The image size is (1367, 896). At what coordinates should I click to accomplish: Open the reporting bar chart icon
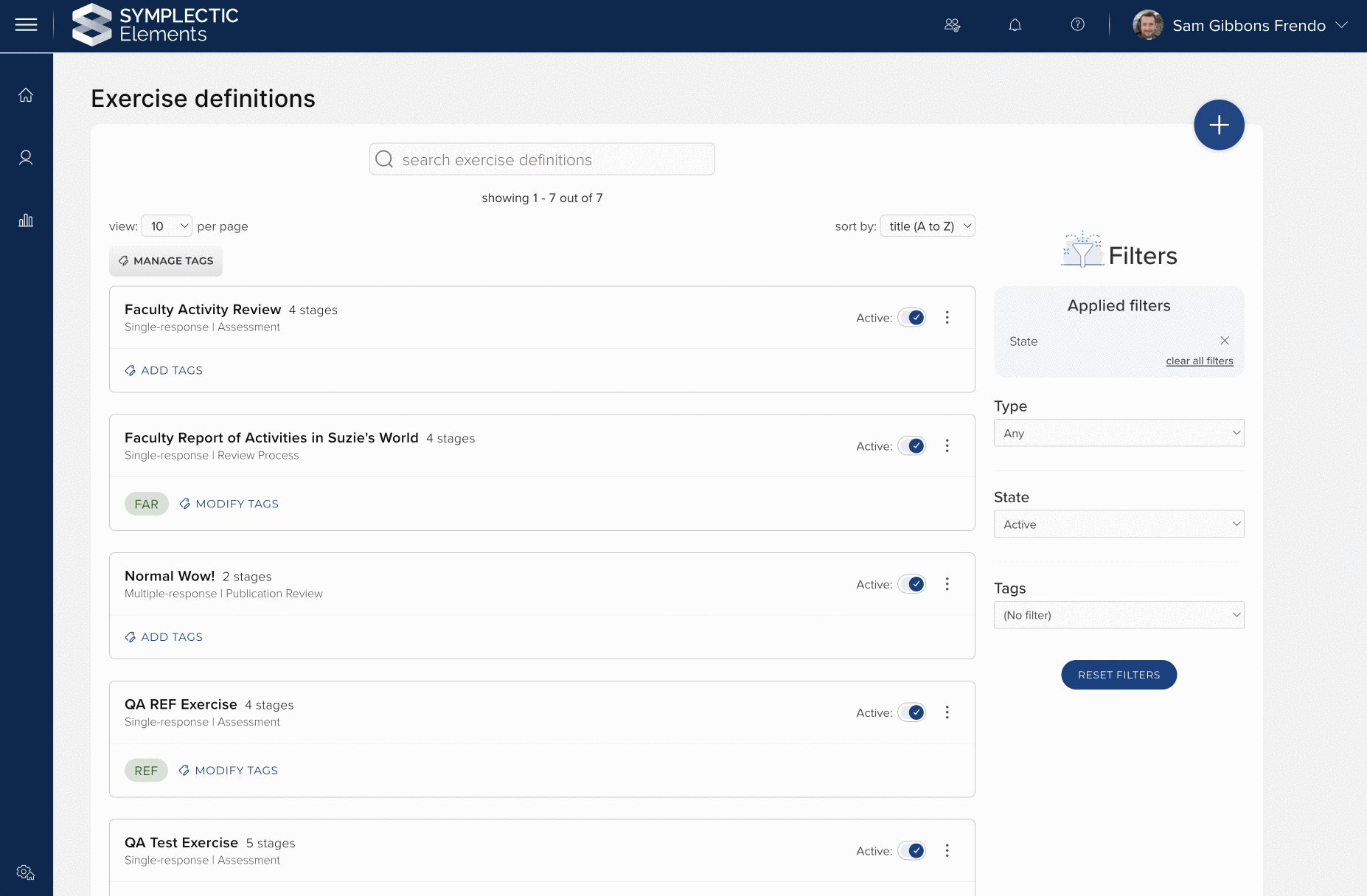[x=26, y=220]
